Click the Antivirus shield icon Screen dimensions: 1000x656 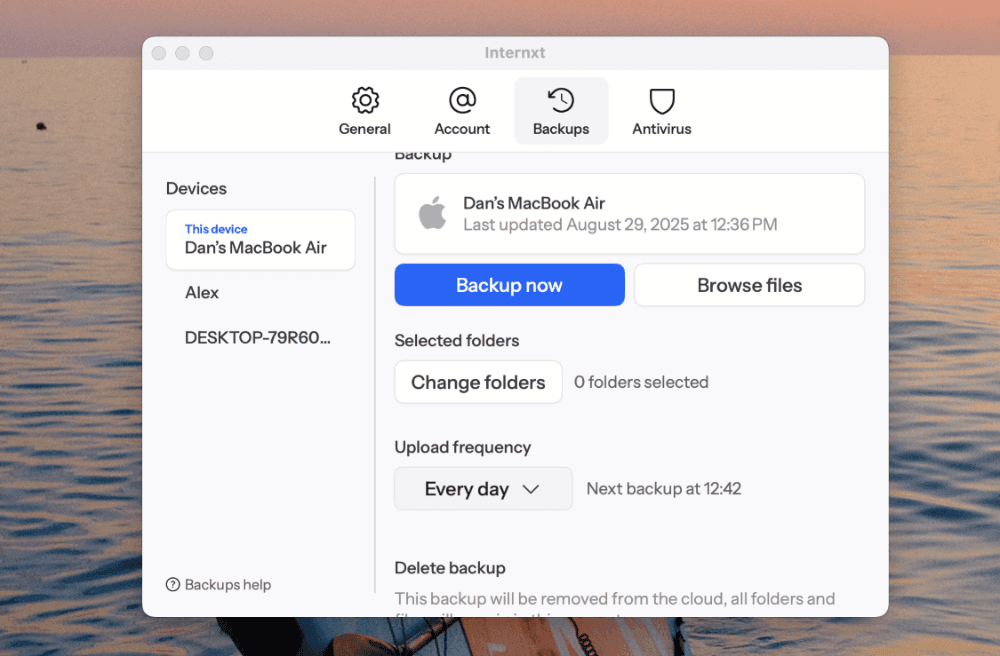pyautogui.click(x=662, y=100)
